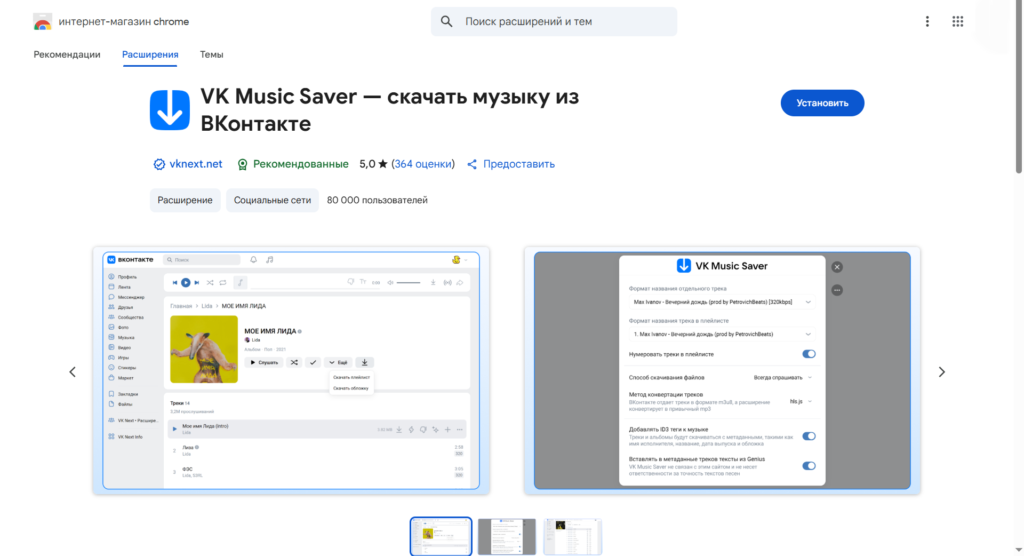1024x556 pixels.
Task: Toggle Добавлять ID3 теги к музыке switch
Action: tap(808, 436)
